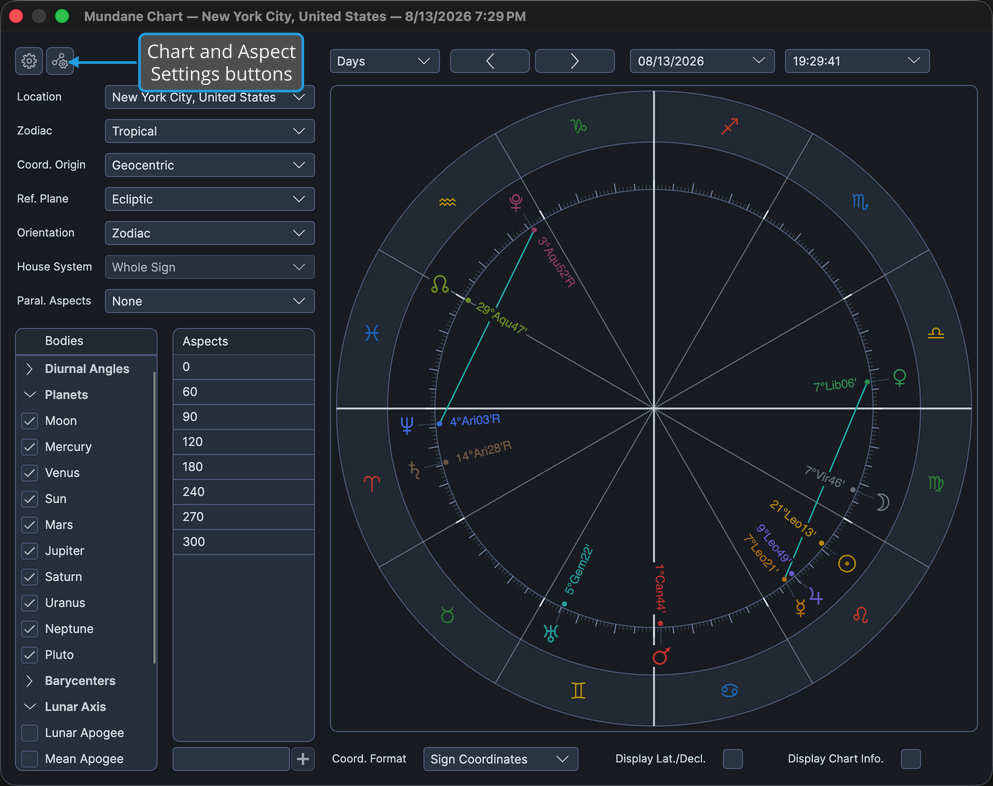Select North Node glyph in chart
Image resolution: width=993 pixels, height=786 pixels.
pos(440,284)
